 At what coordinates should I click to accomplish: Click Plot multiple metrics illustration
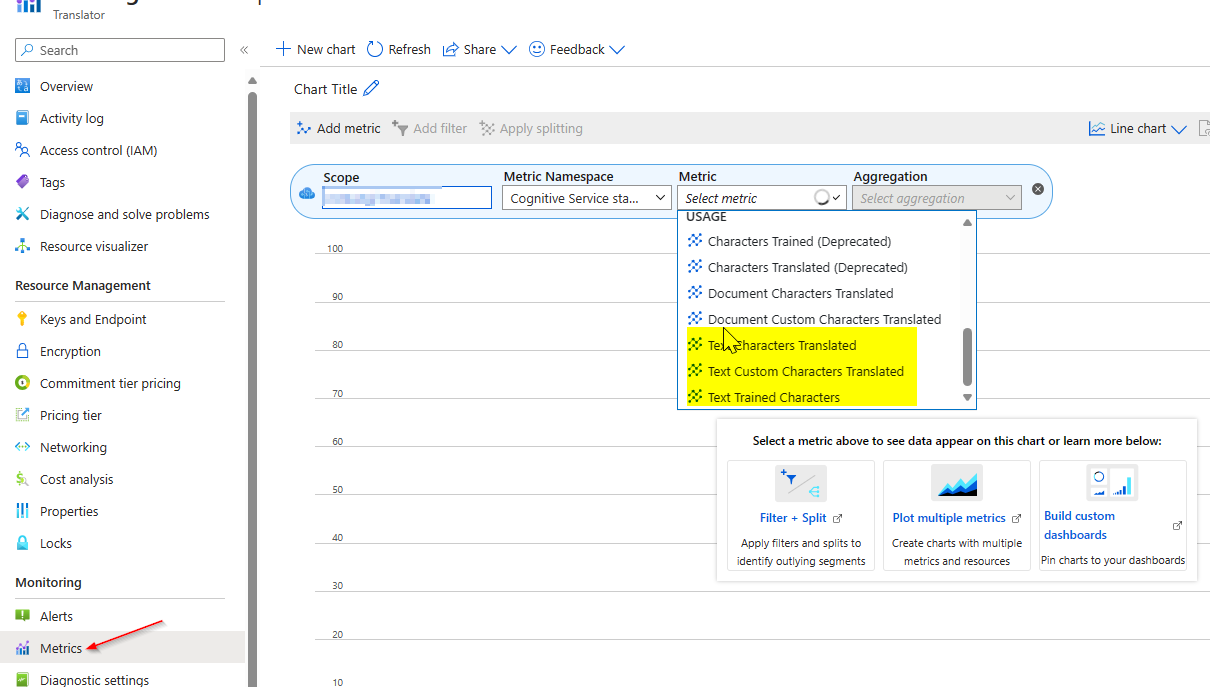956,482
